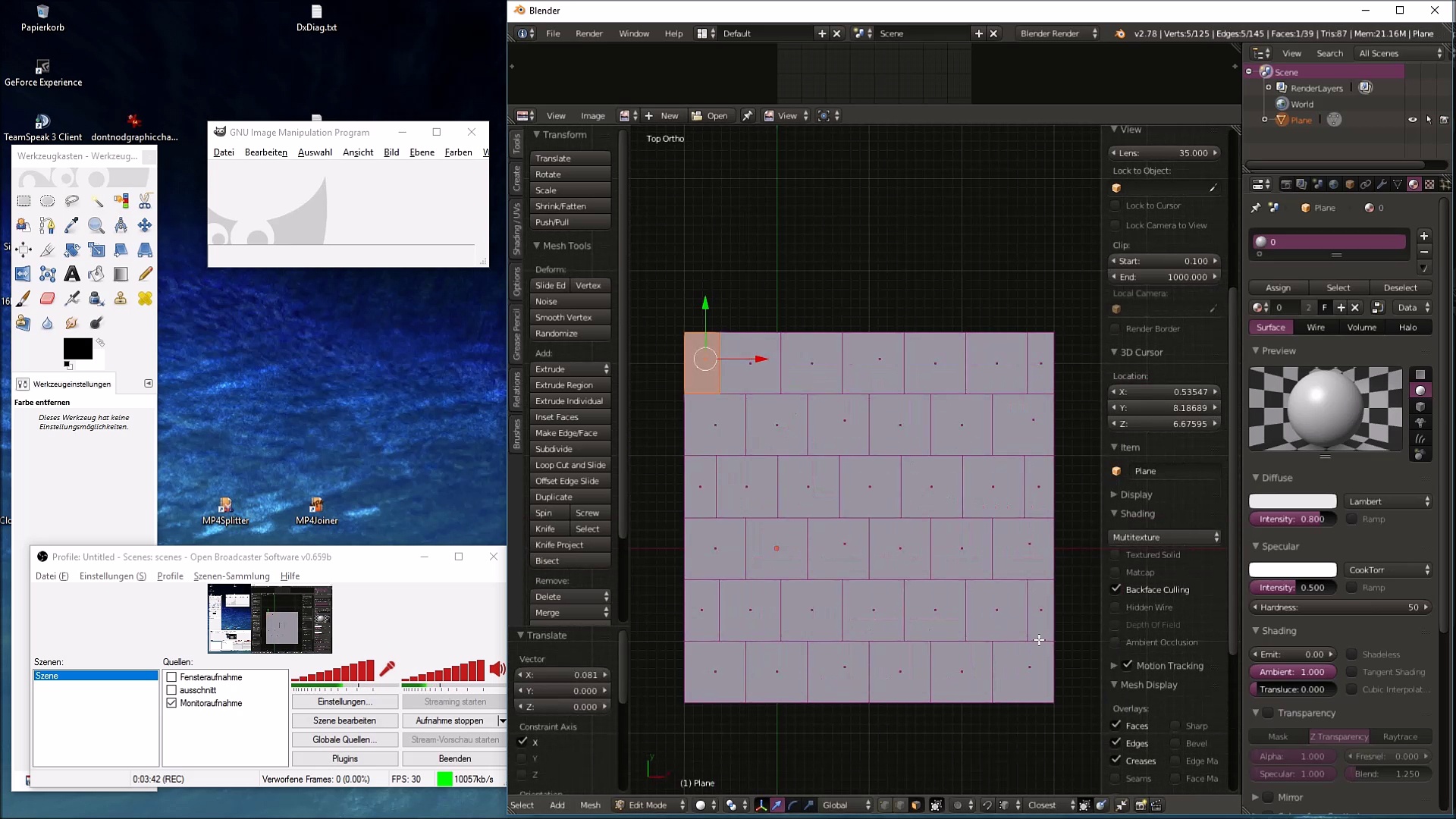1456x819 pixels.
Task: Click the white Diffuse color swatch
Action: coord(1292,501)
